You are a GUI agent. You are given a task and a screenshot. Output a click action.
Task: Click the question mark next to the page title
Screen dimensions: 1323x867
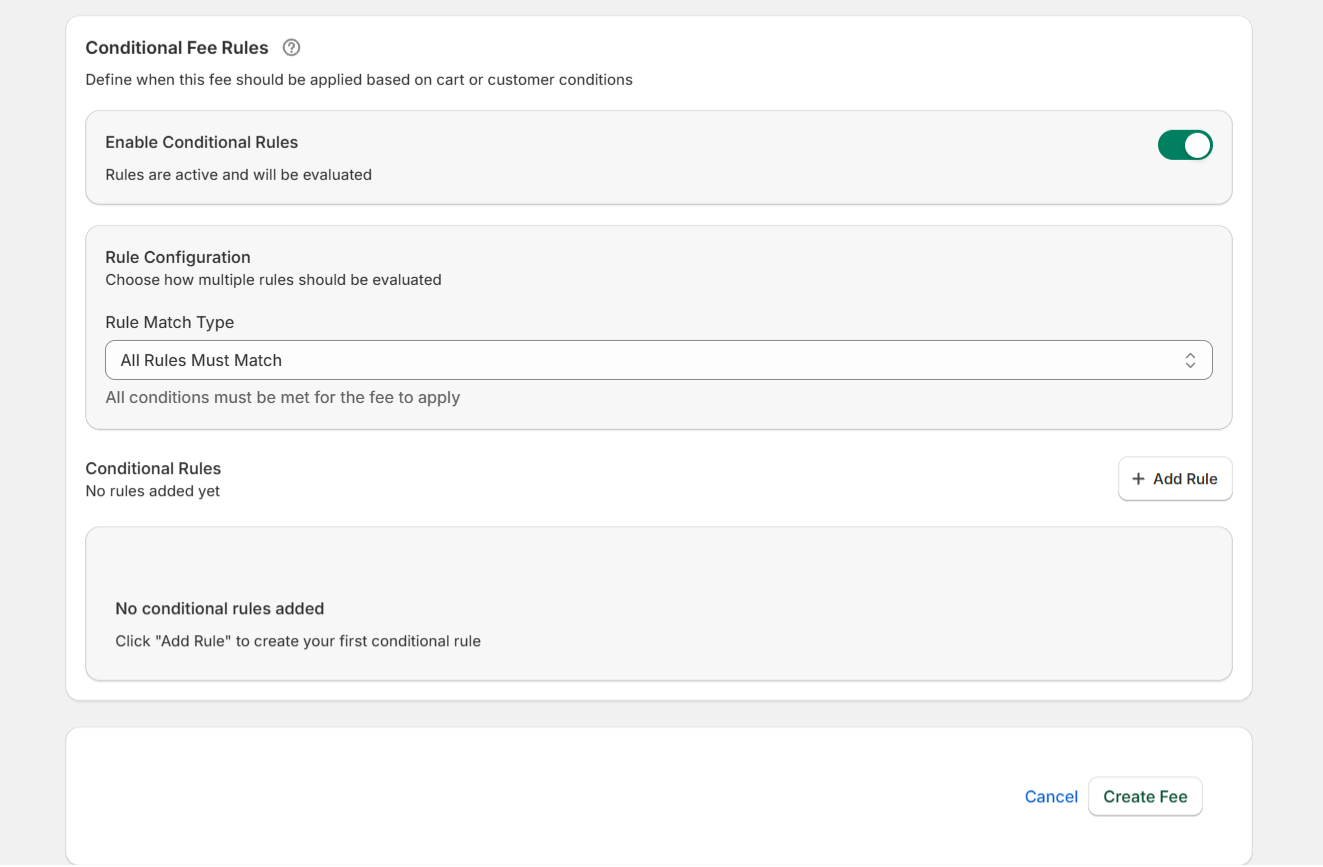(x=290, y=47)
